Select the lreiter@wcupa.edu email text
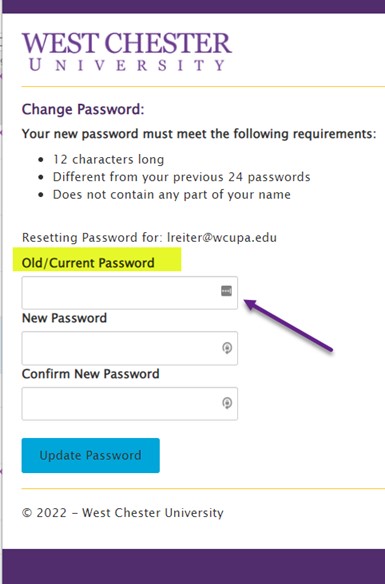 222,238
